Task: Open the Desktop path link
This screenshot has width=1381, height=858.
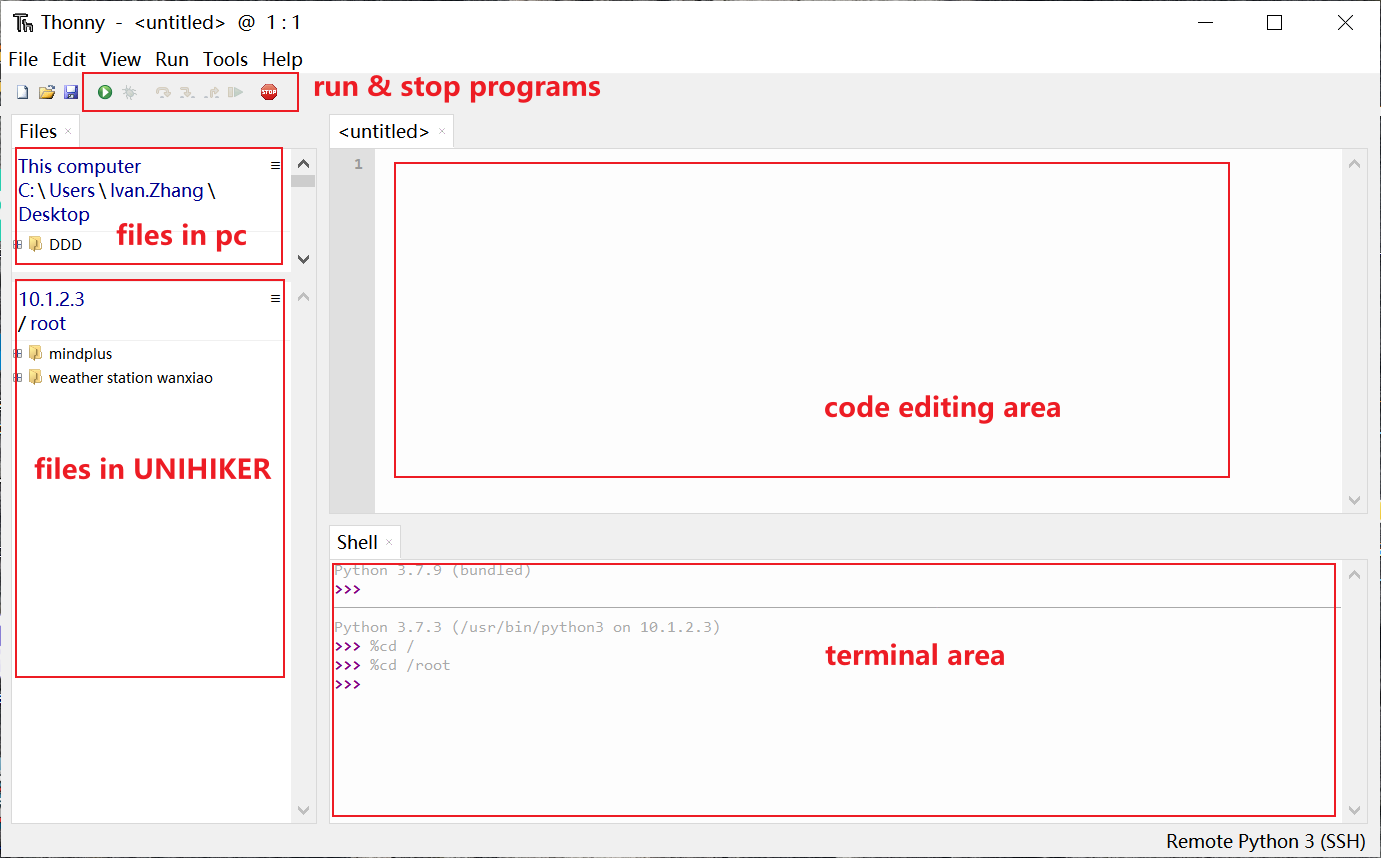Action: tap(53, 214)
